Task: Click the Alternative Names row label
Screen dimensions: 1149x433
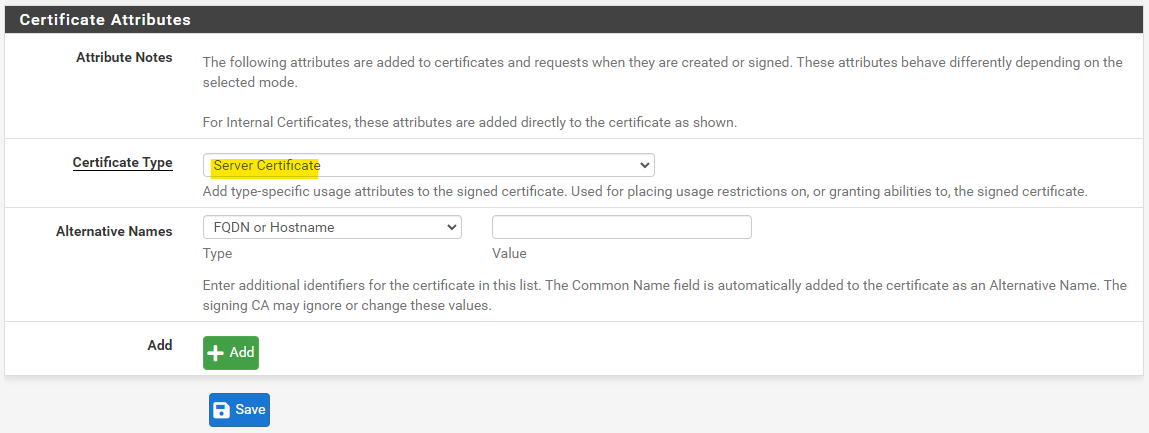Action: (x=114, y=231)
